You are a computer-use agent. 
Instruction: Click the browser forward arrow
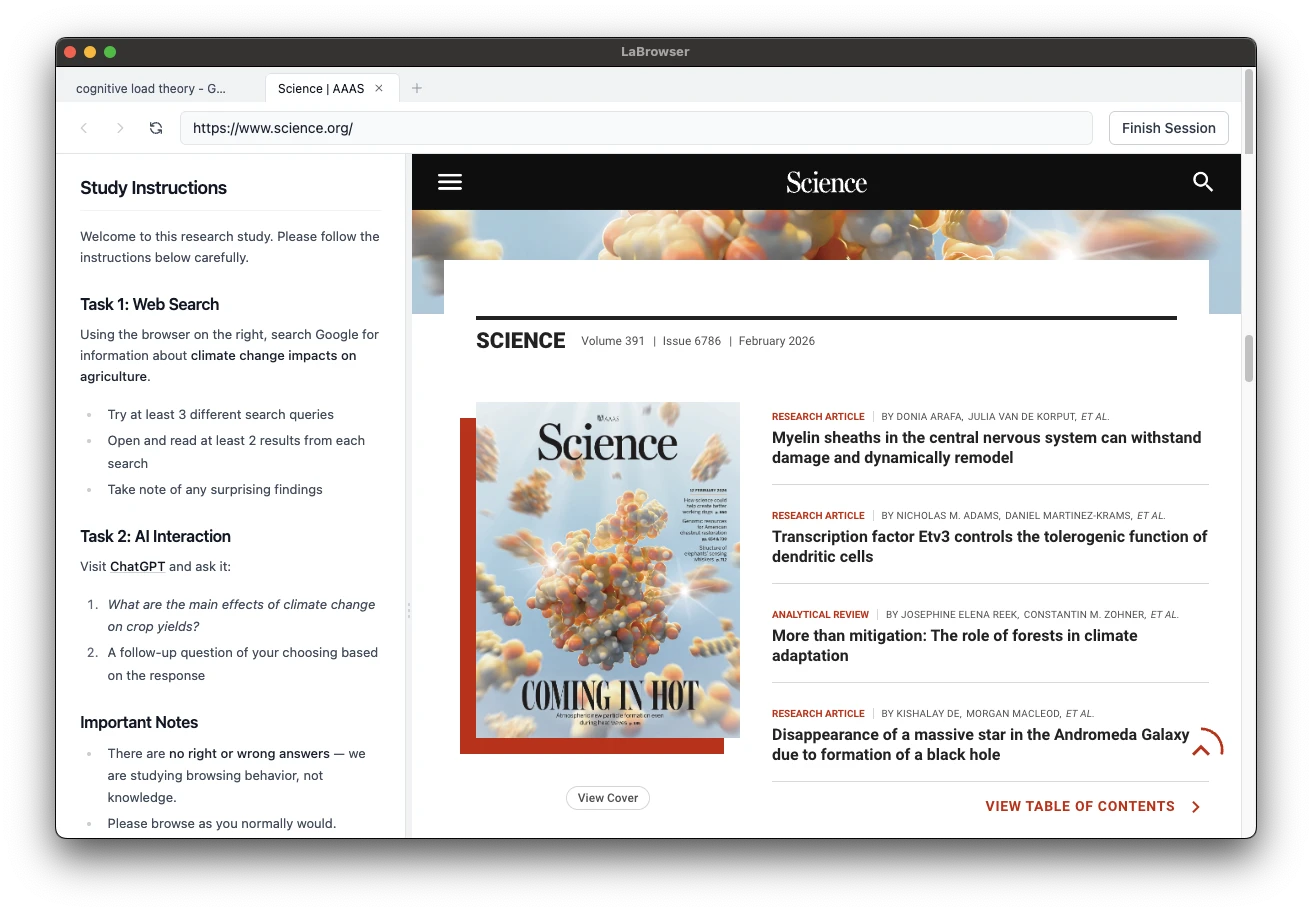119,128
